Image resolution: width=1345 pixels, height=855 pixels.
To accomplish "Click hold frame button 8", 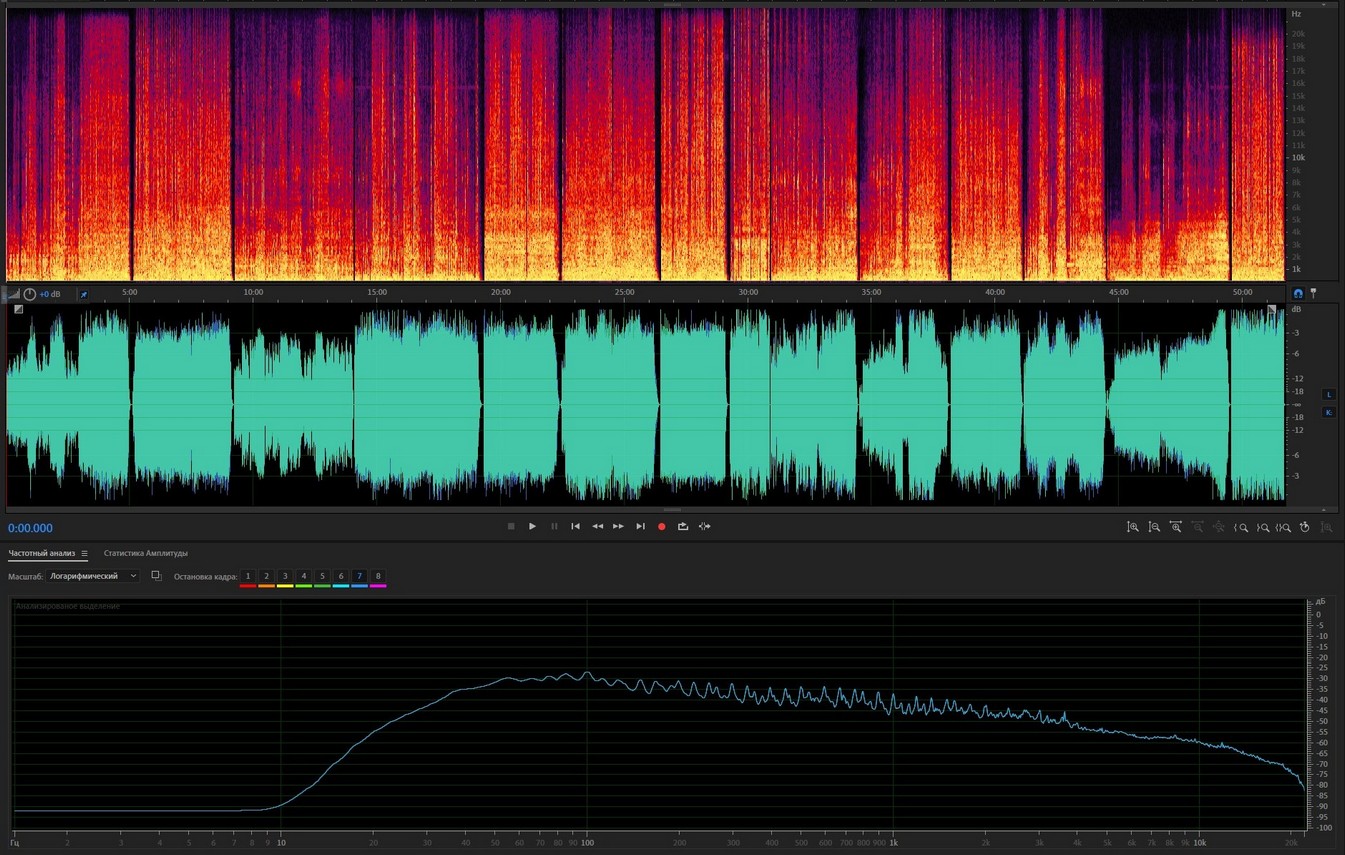I will click(378, 577).
